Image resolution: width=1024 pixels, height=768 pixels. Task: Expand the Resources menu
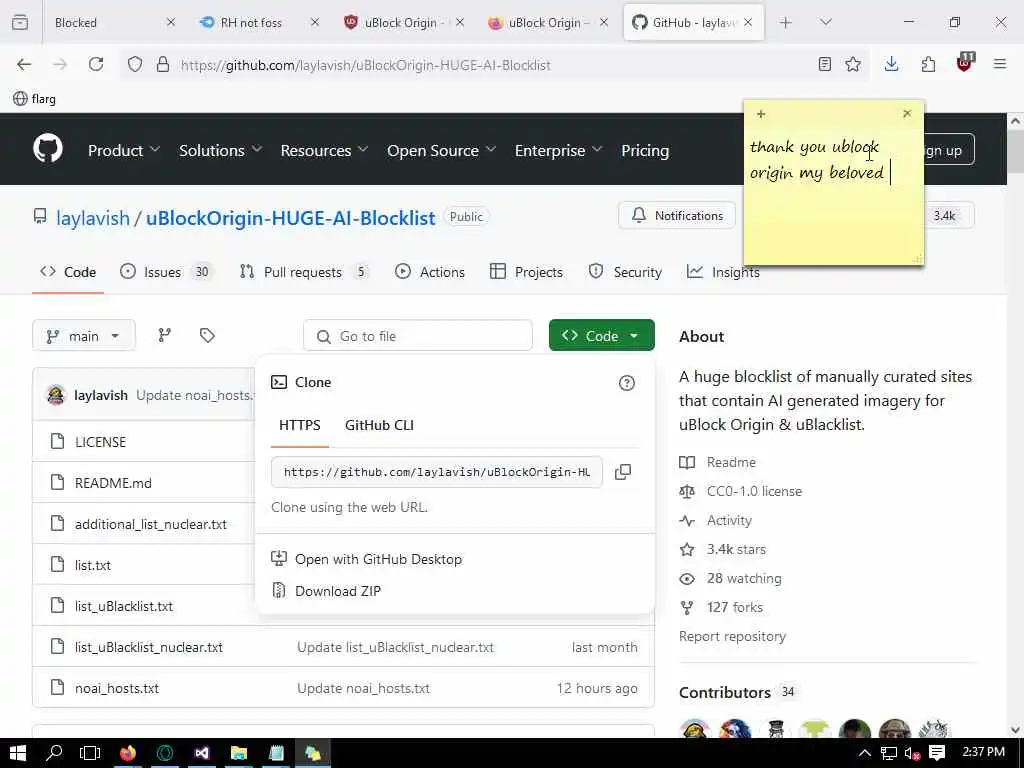(325, 150)
